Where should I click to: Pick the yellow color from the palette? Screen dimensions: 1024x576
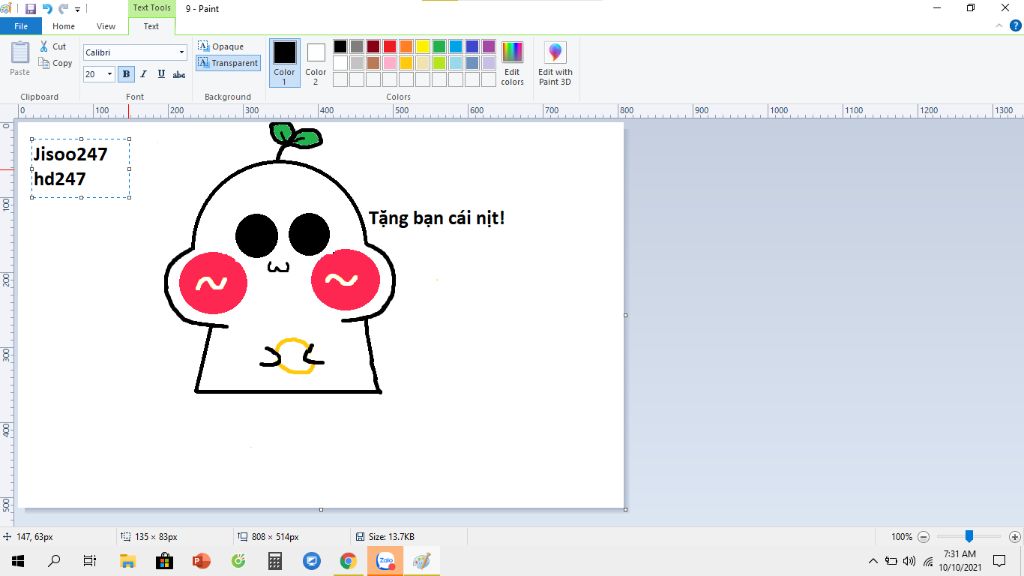[423, 46]
